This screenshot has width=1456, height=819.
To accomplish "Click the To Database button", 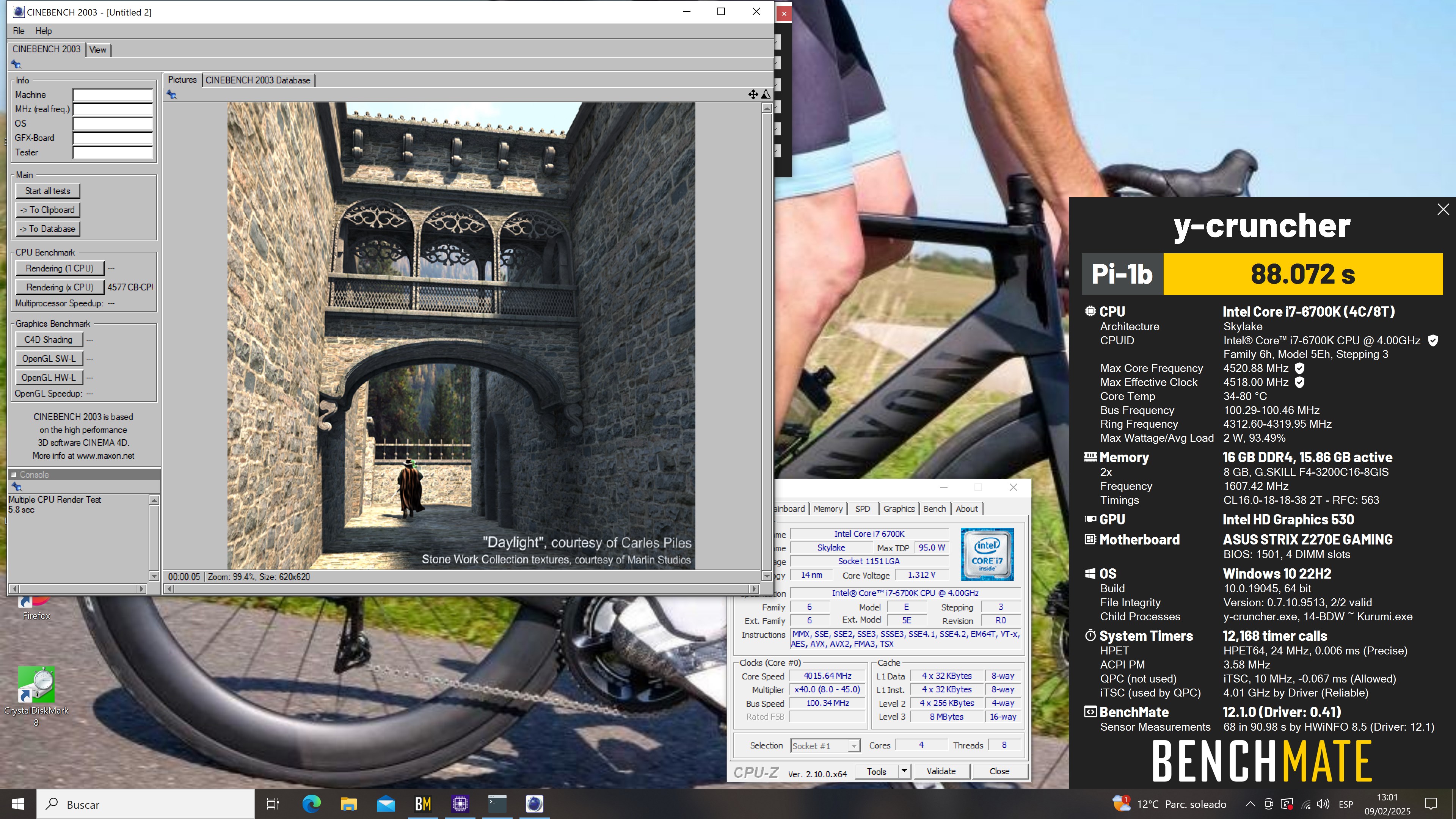I will (47, 229).
